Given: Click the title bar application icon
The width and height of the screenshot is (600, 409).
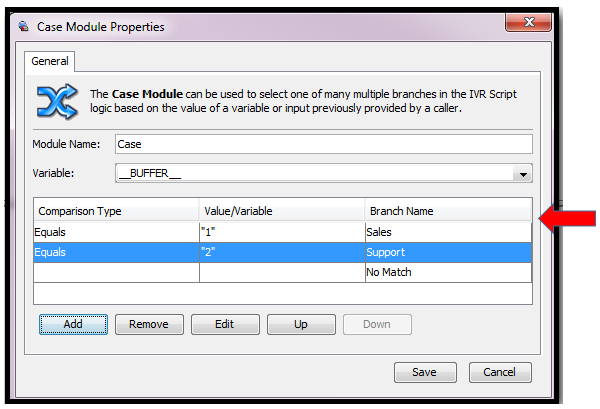Looking at the screenshot, I should 23,27.
